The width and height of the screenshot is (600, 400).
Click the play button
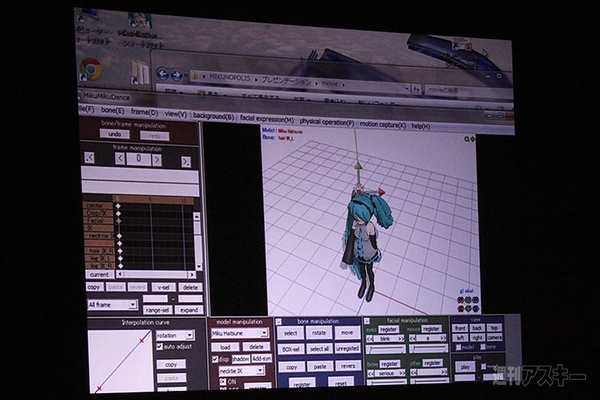click(x=465, y=367)
